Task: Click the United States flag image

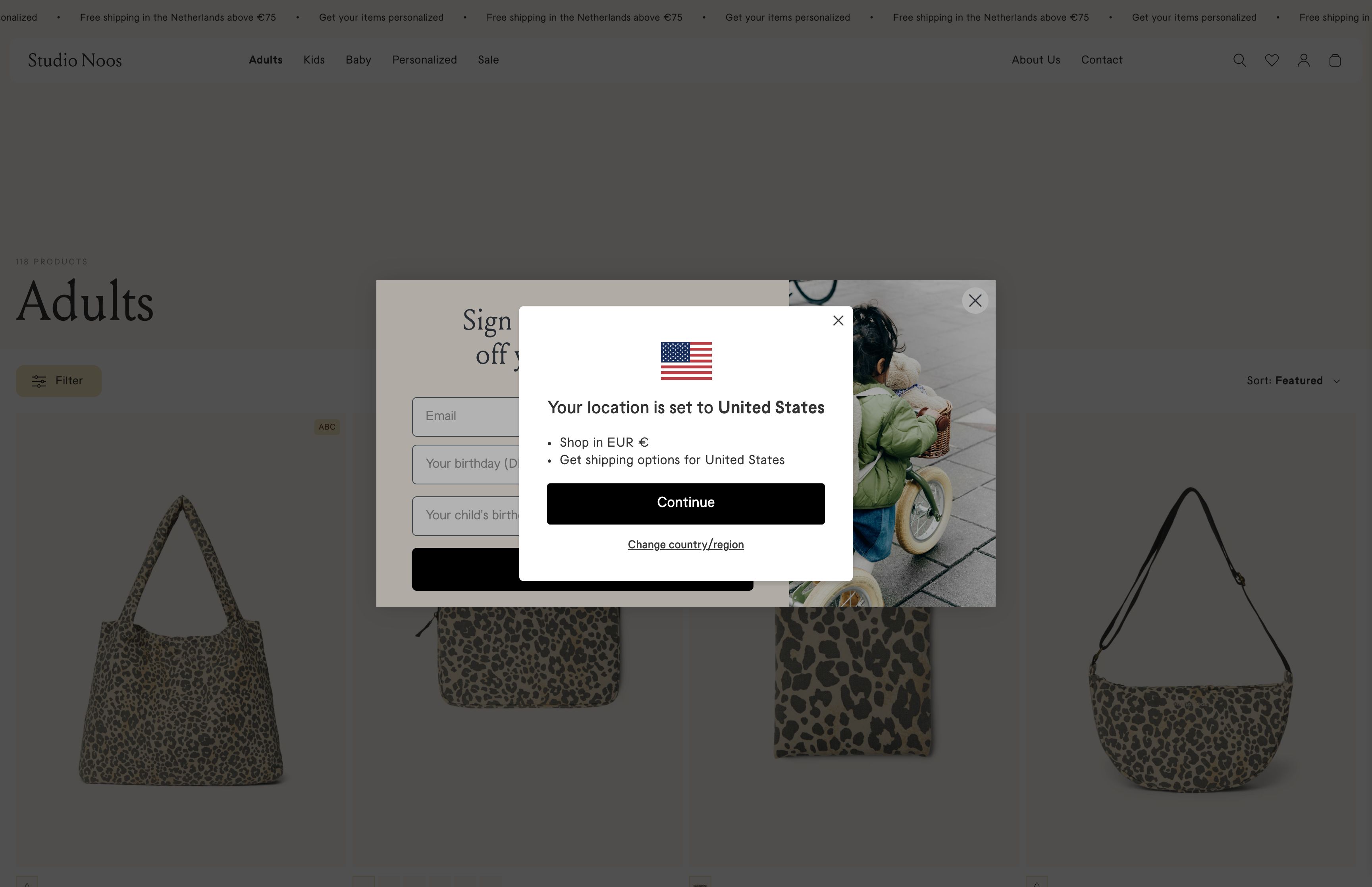Action: pyautogui.click(x=686, y=361)
